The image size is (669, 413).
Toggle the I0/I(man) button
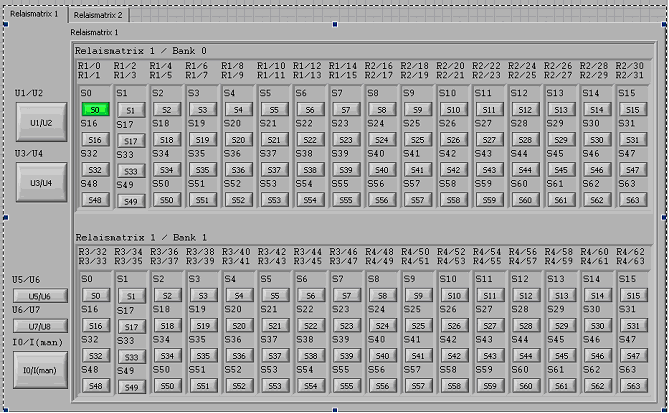click(x=40, y=370)
